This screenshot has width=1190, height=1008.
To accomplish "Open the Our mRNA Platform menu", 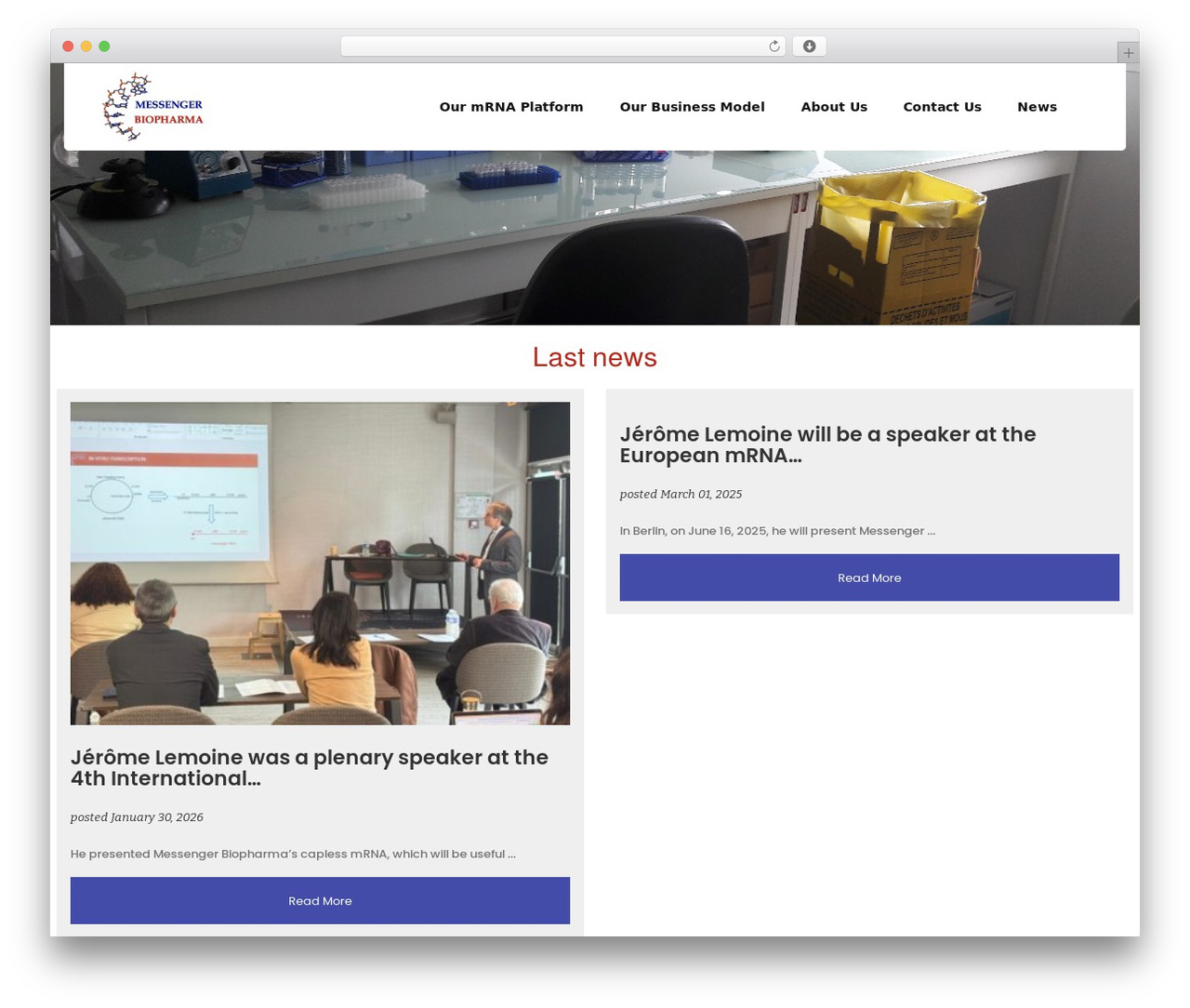I will click(511, 107).
